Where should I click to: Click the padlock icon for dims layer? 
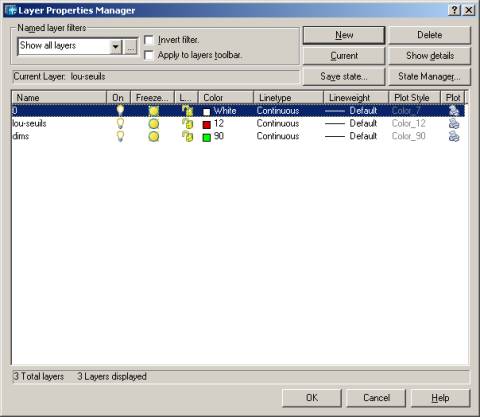click(187, 136)
